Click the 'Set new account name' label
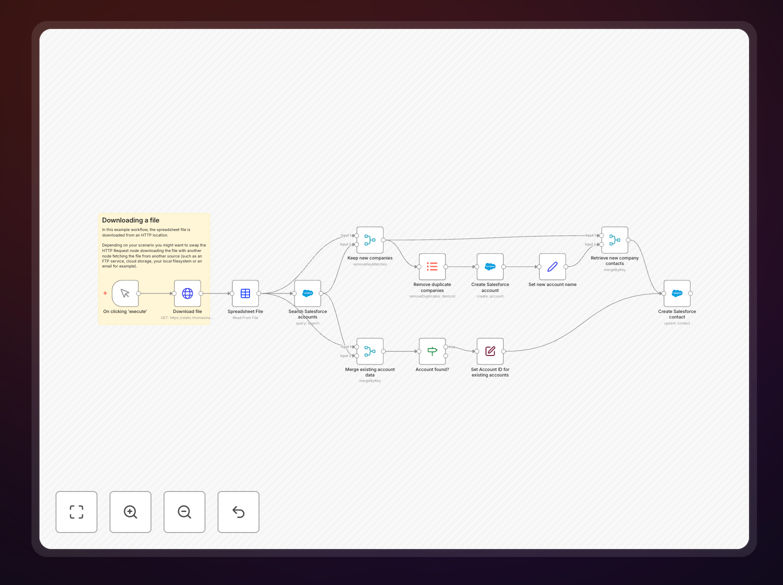The height and width of the screenshot is (585, 783). pyautogui.click(x=552, y=284)
